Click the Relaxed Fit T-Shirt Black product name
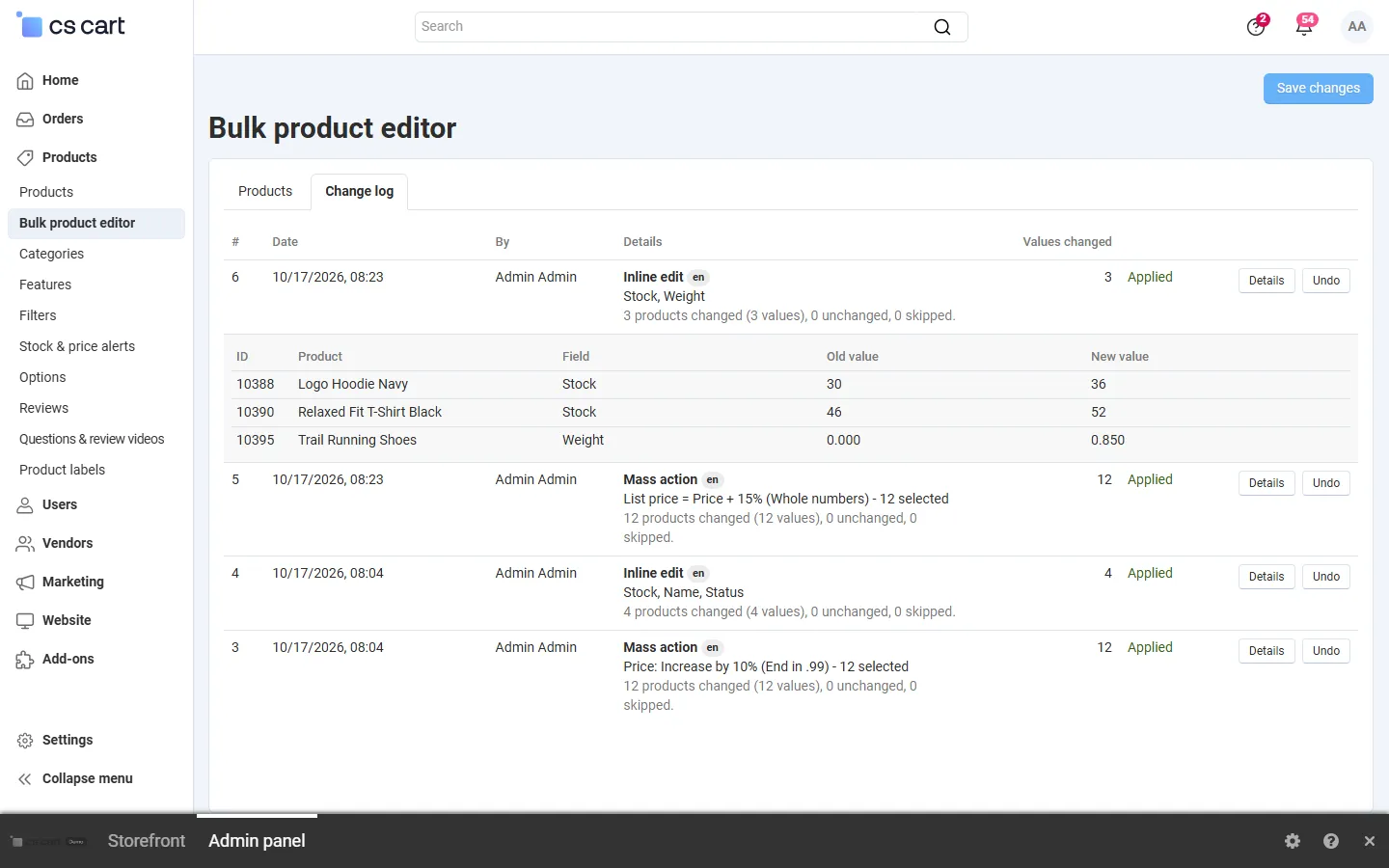The height and width of the screenshot is (868, 1389). 369,412
